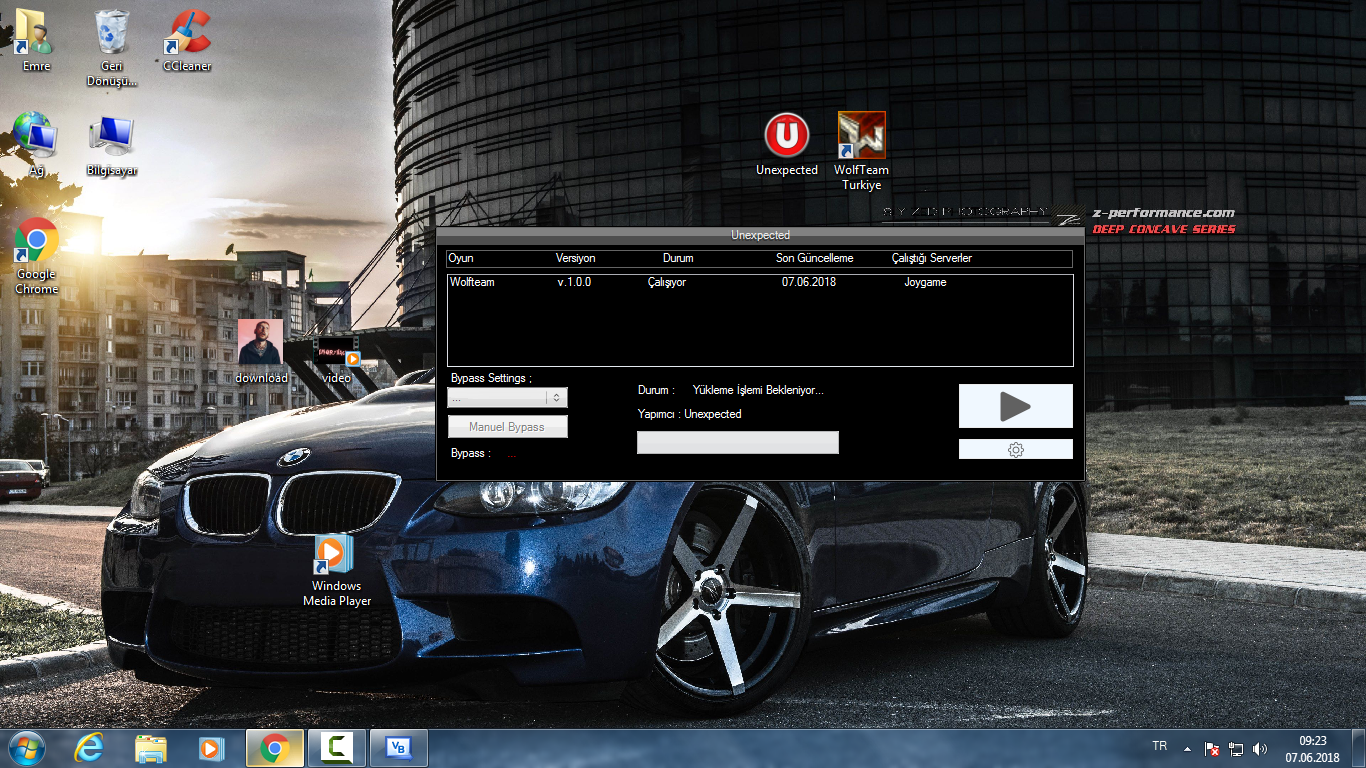
Task: Select the CCleaner desktop shortcut
Action: (x=187, y=40)
